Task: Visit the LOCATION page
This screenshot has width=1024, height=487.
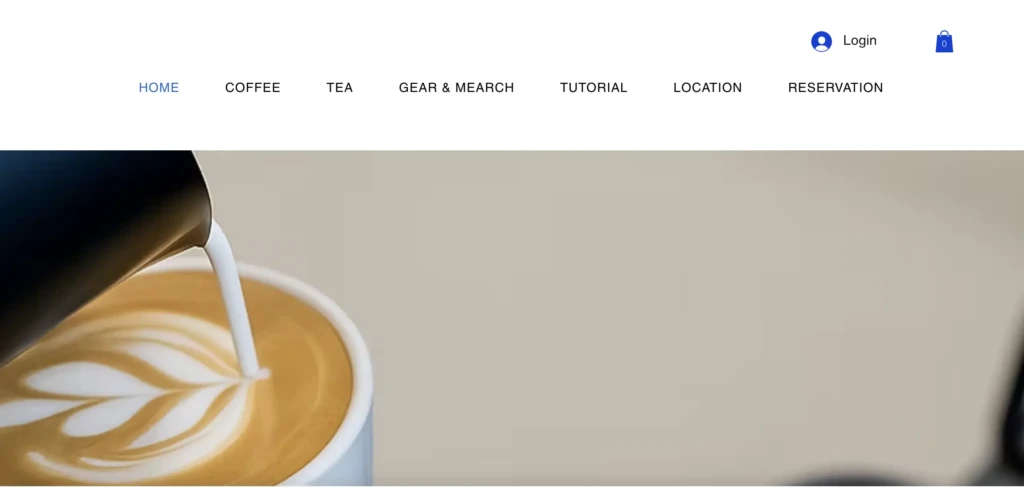Action: point(708,87)
